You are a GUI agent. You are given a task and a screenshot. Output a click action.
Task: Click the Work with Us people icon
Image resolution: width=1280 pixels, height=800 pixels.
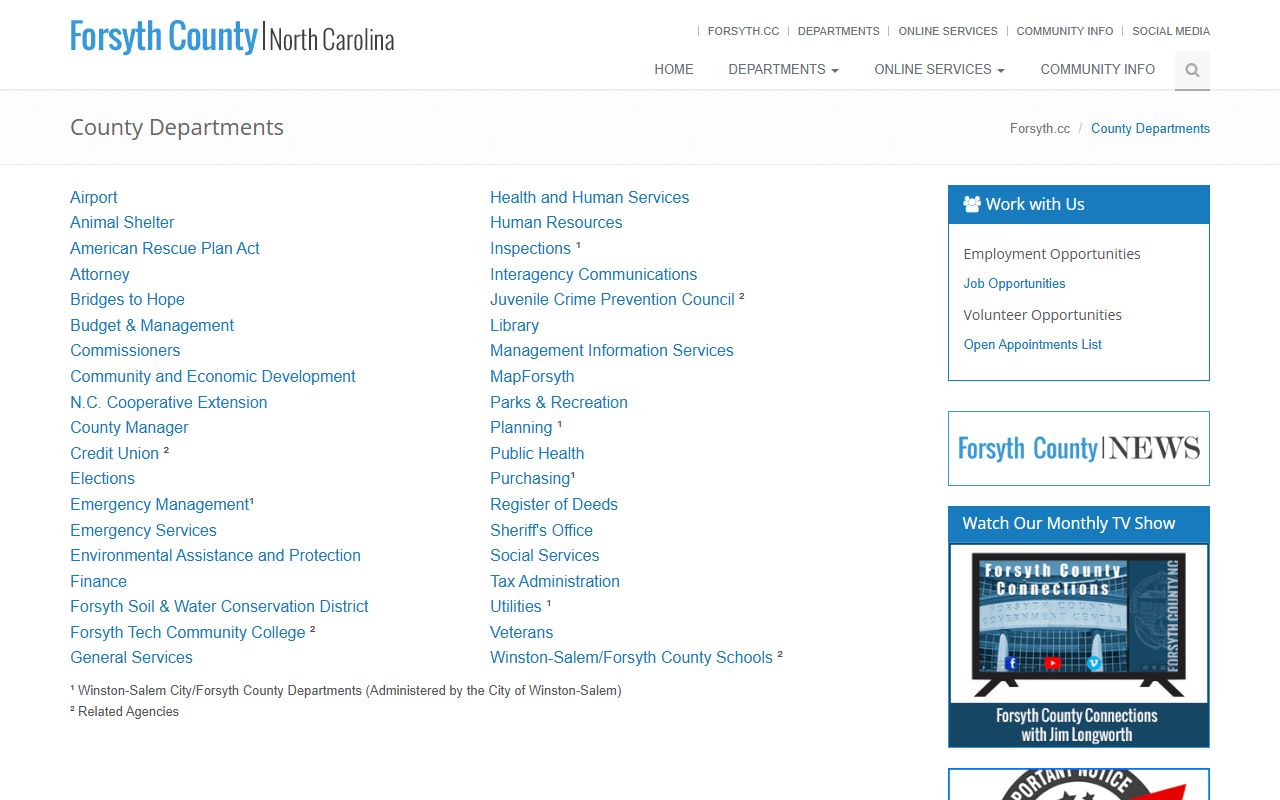tap(972, 204)
